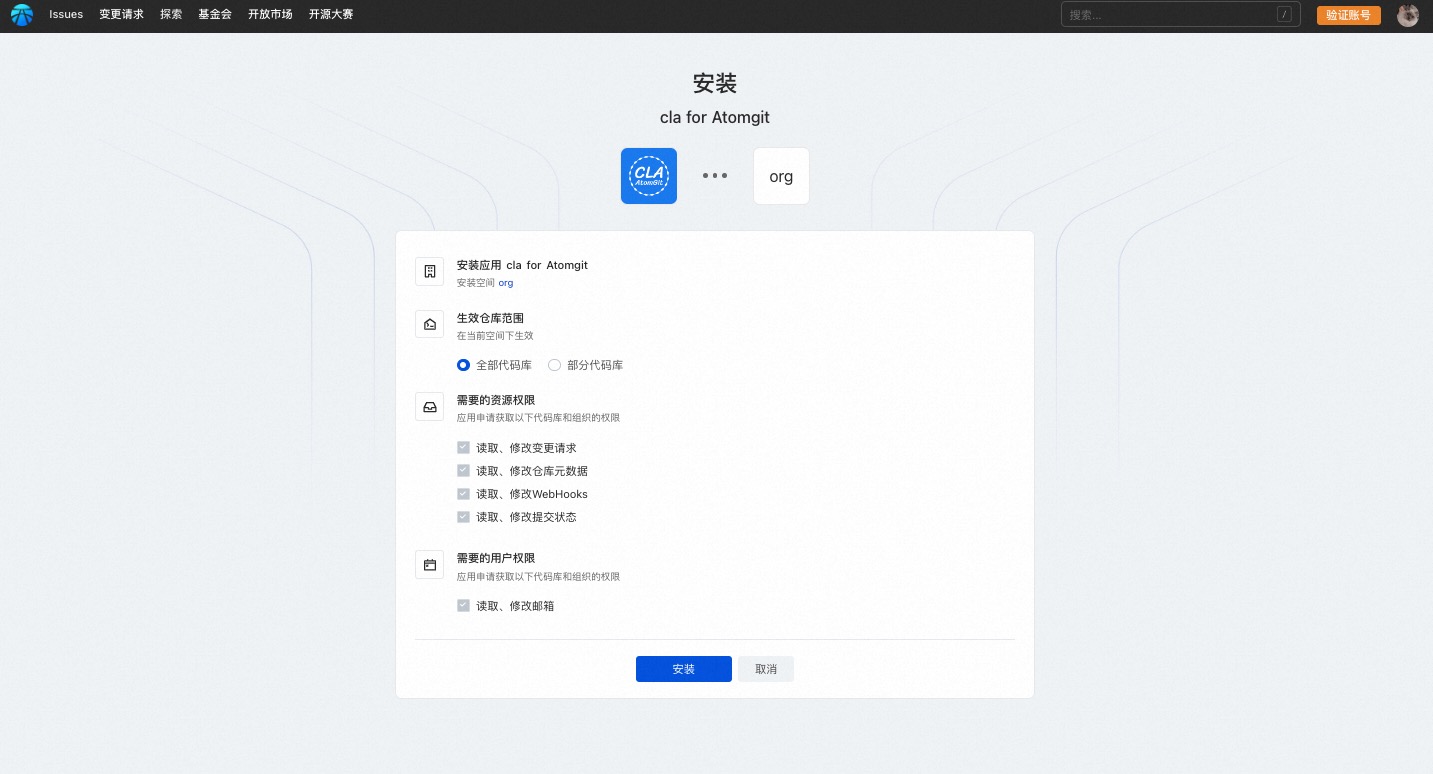Image resolution: width=1433 pixels, height=774 pixels.
Task: Click the inbox icon beside 需要的资源权限
Action: pyautogui.click(x=430, y=407)
